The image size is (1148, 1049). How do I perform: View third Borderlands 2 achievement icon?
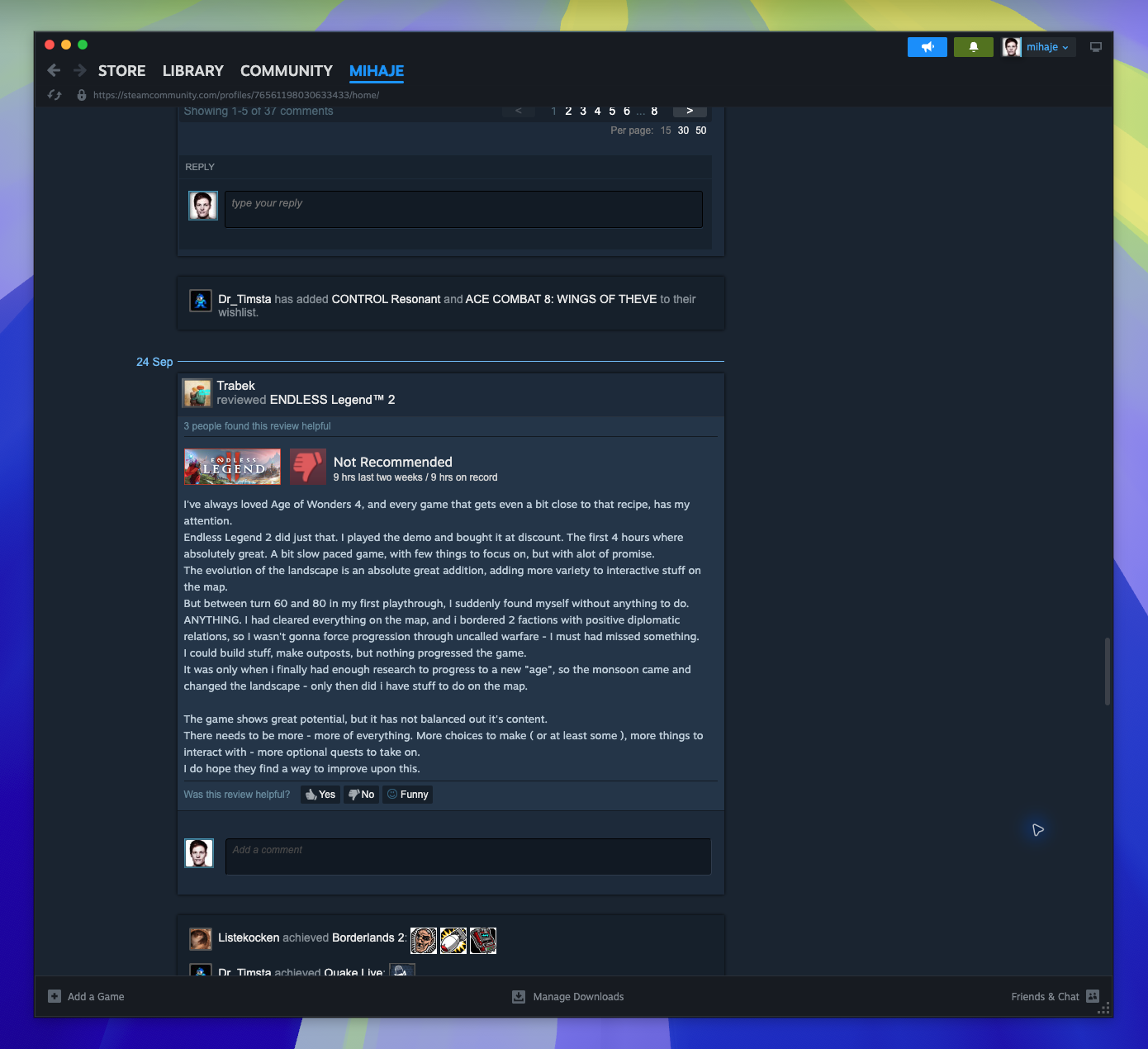click(483, 940)
